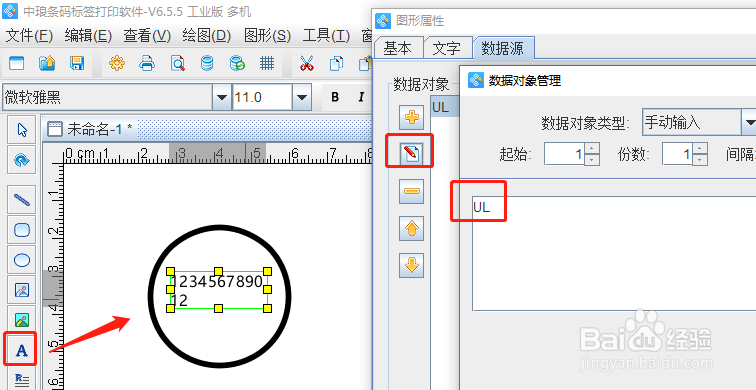Move data object down with arrow icon

(x=411, y=265)
